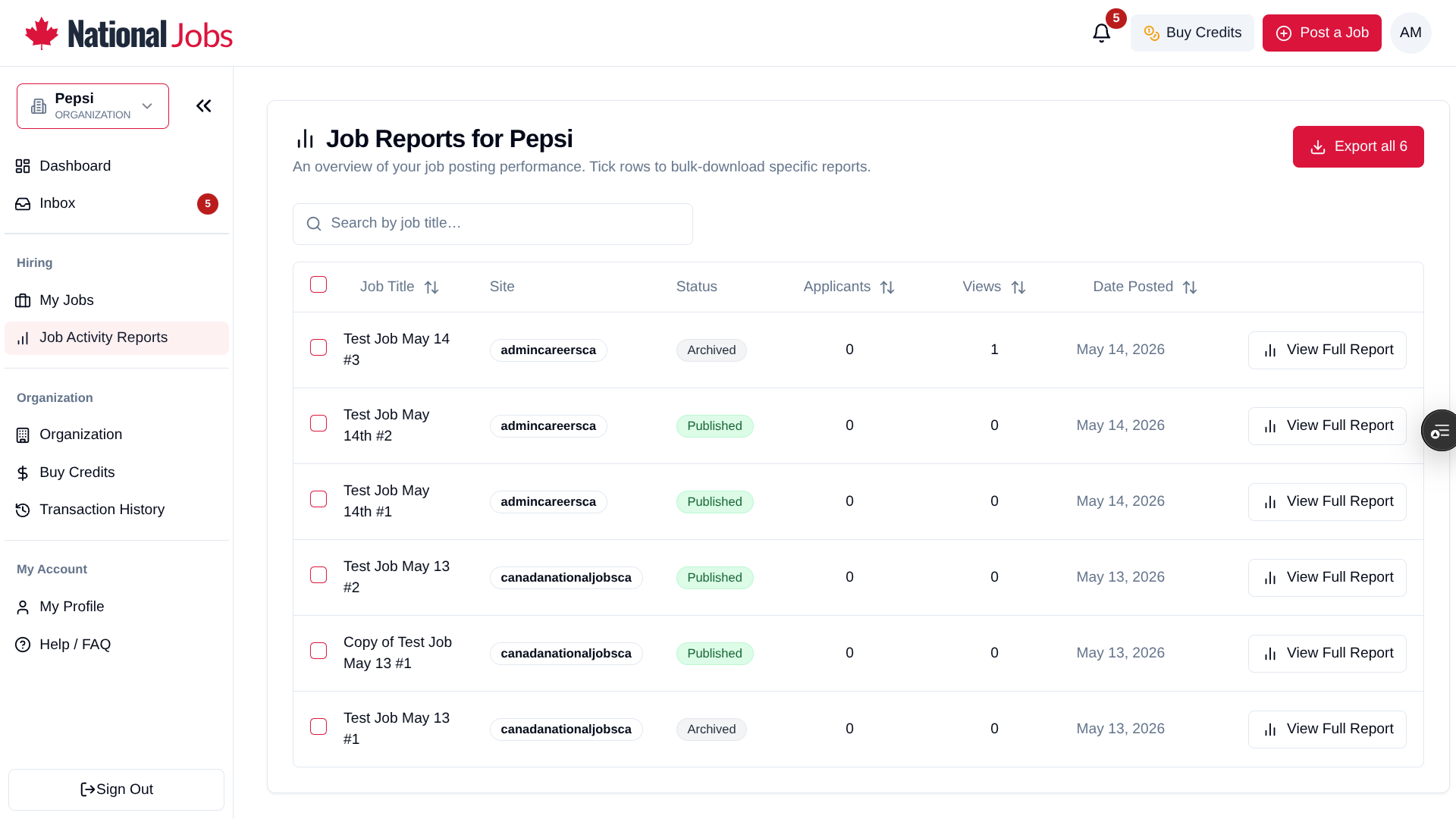The image size is (1456, 819).
Task: Click the coins icon in header Buy Credits
Action: 1152,33
